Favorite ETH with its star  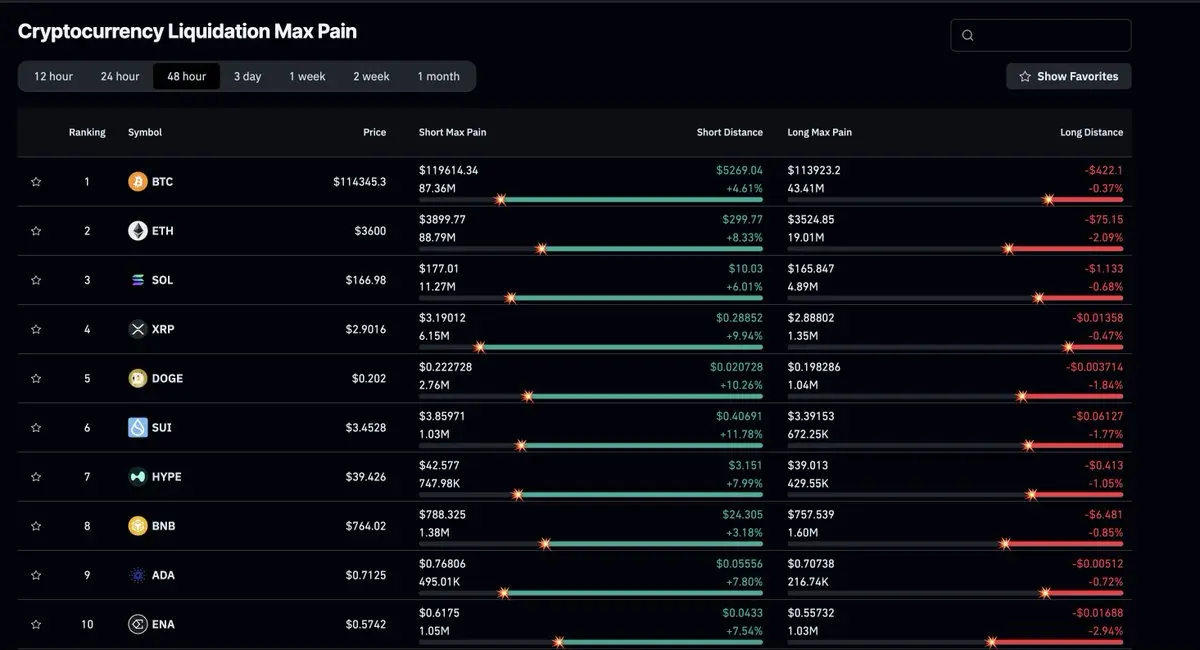[x=36, y=231]
